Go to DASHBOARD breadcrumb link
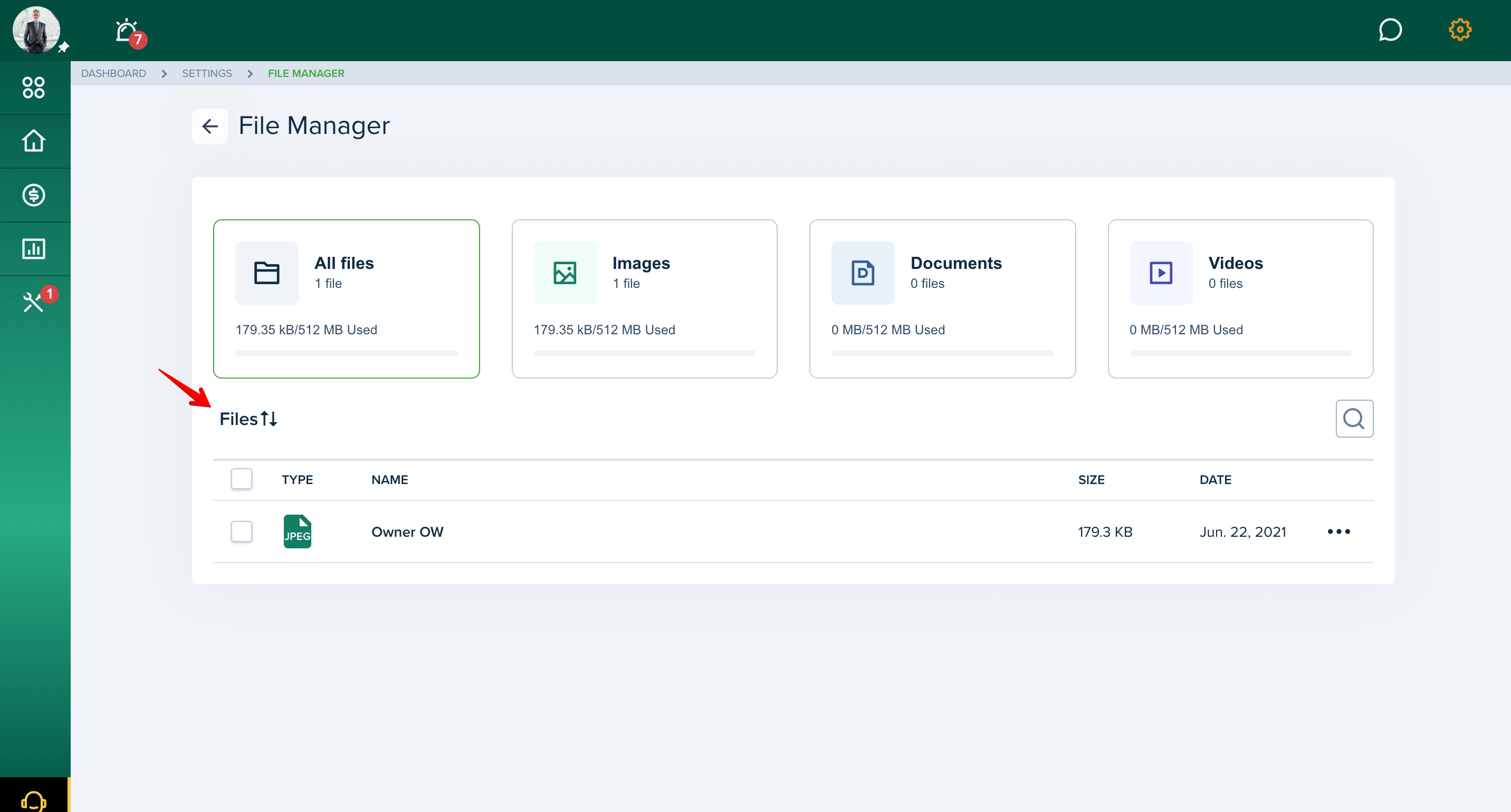The height and width of the screenshot is (812, 1511). pos(114,73)
